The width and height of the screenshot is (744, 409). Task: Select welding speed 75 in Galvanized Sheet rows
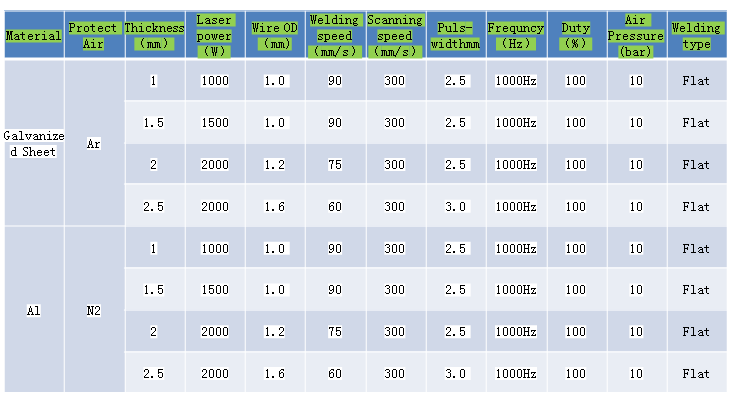coord(334,164)
